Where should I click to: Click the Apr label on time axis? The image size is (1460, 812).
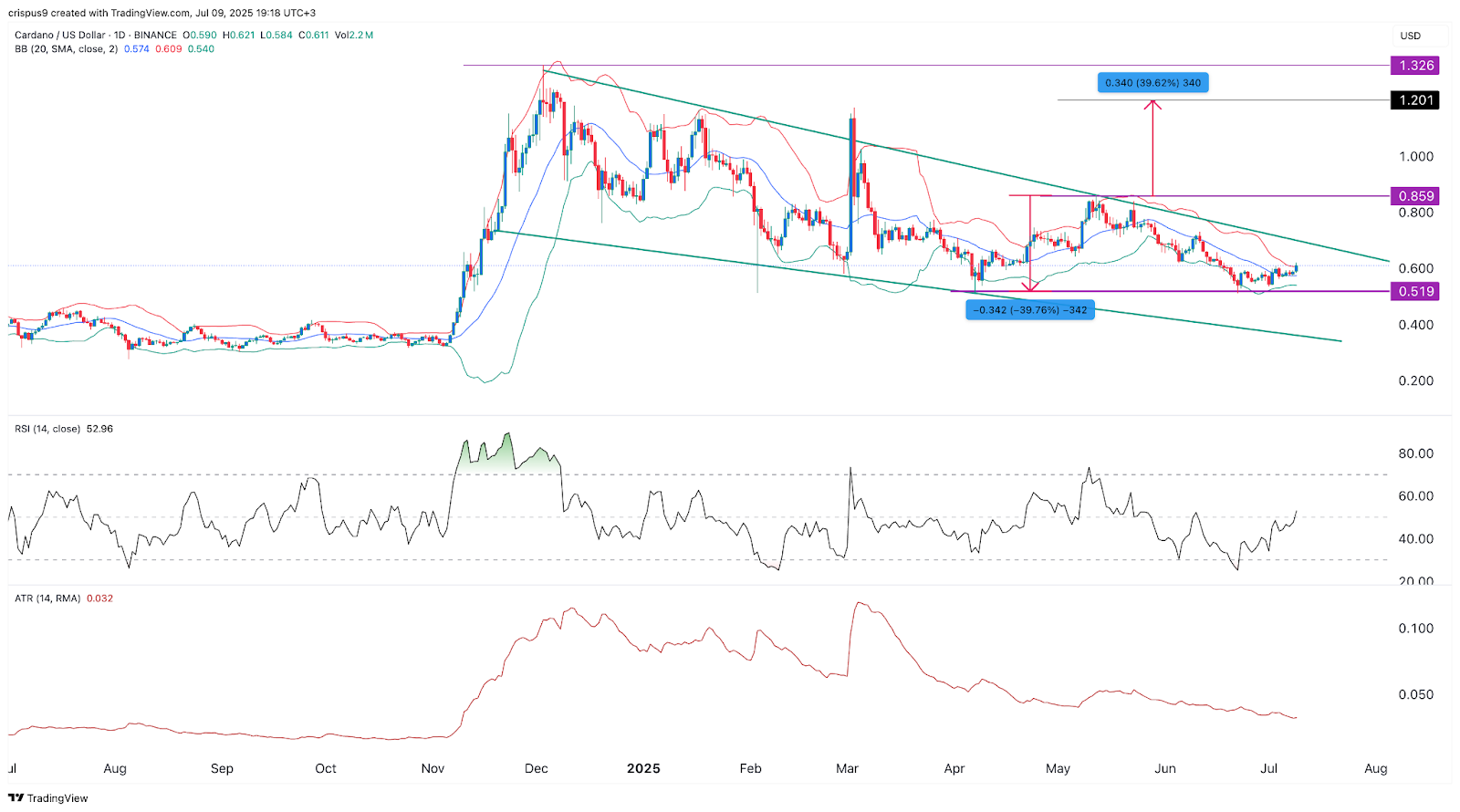tap(954, 768)
